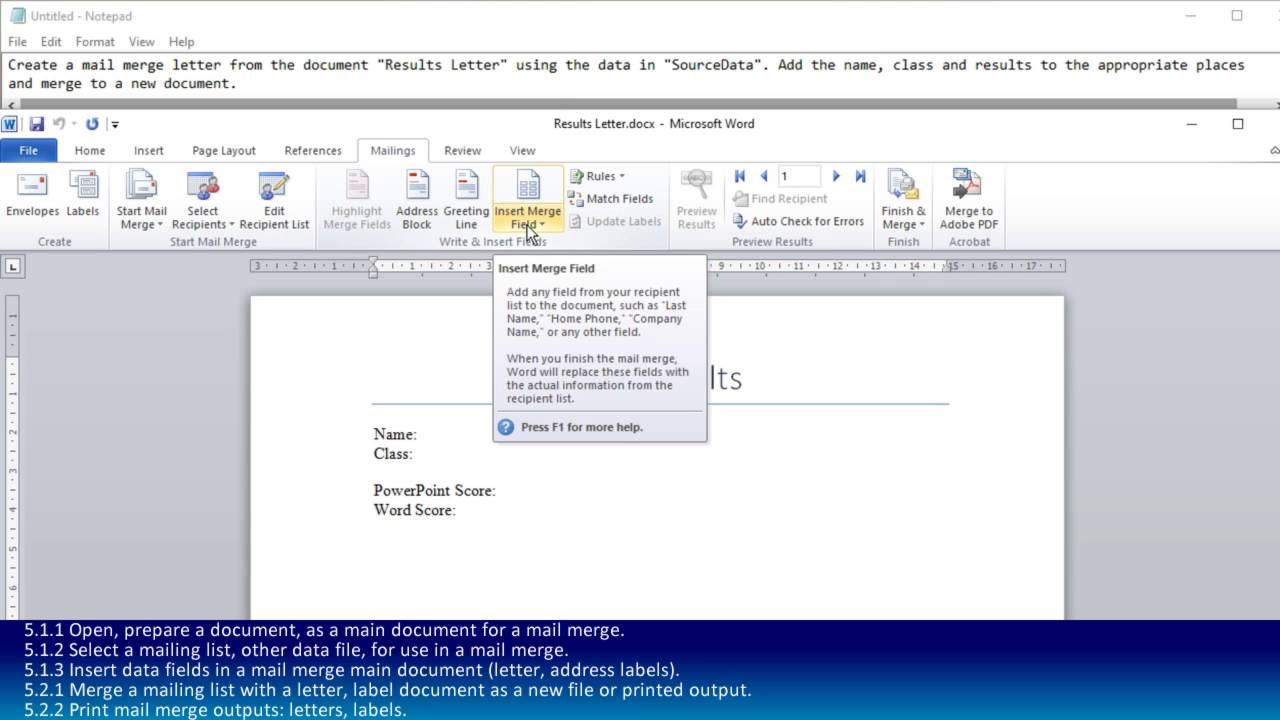Click Merge to Adobe PDF

point(968,200)
